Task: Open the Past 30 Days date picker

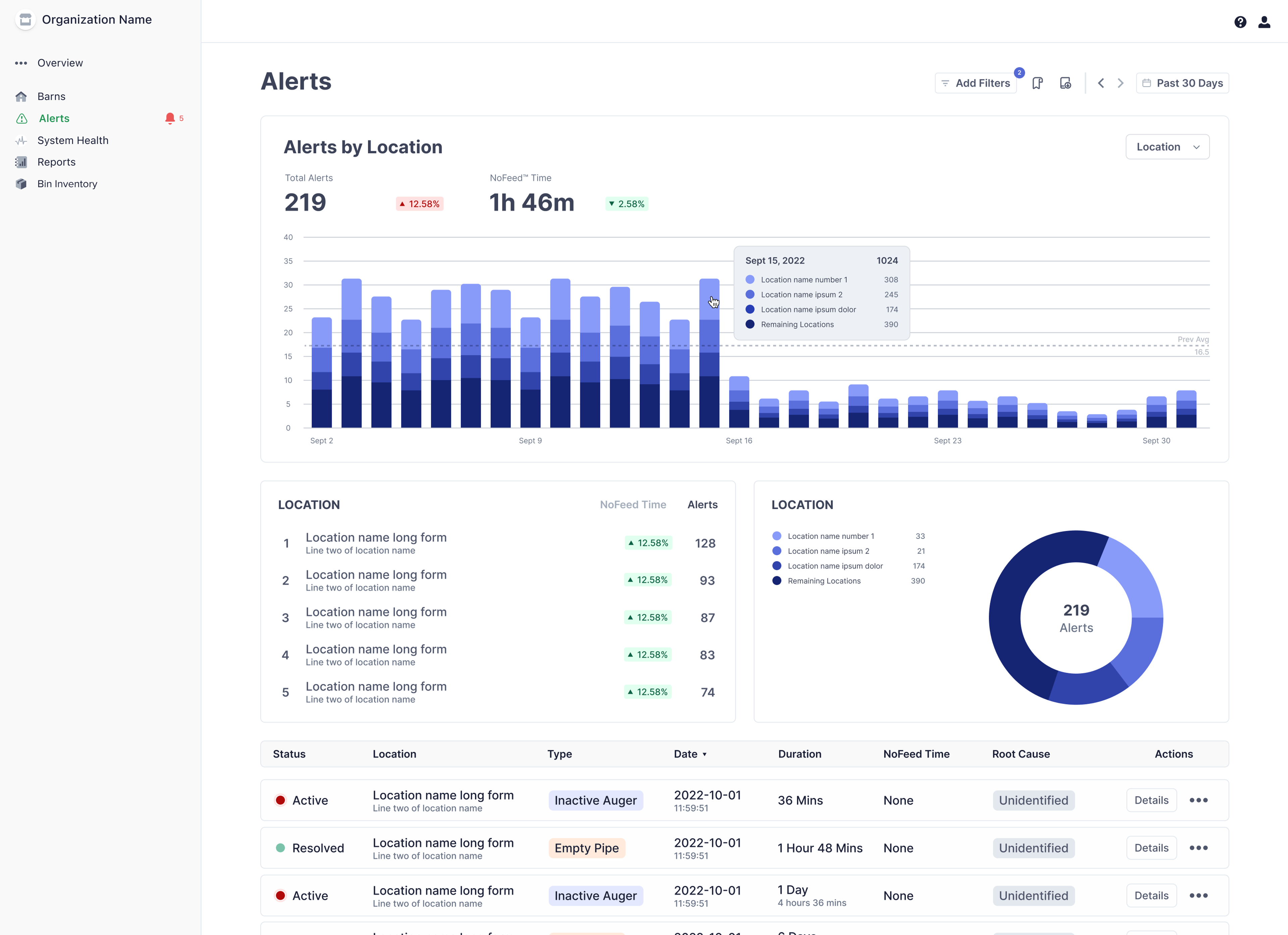Action: point(1182,83)
